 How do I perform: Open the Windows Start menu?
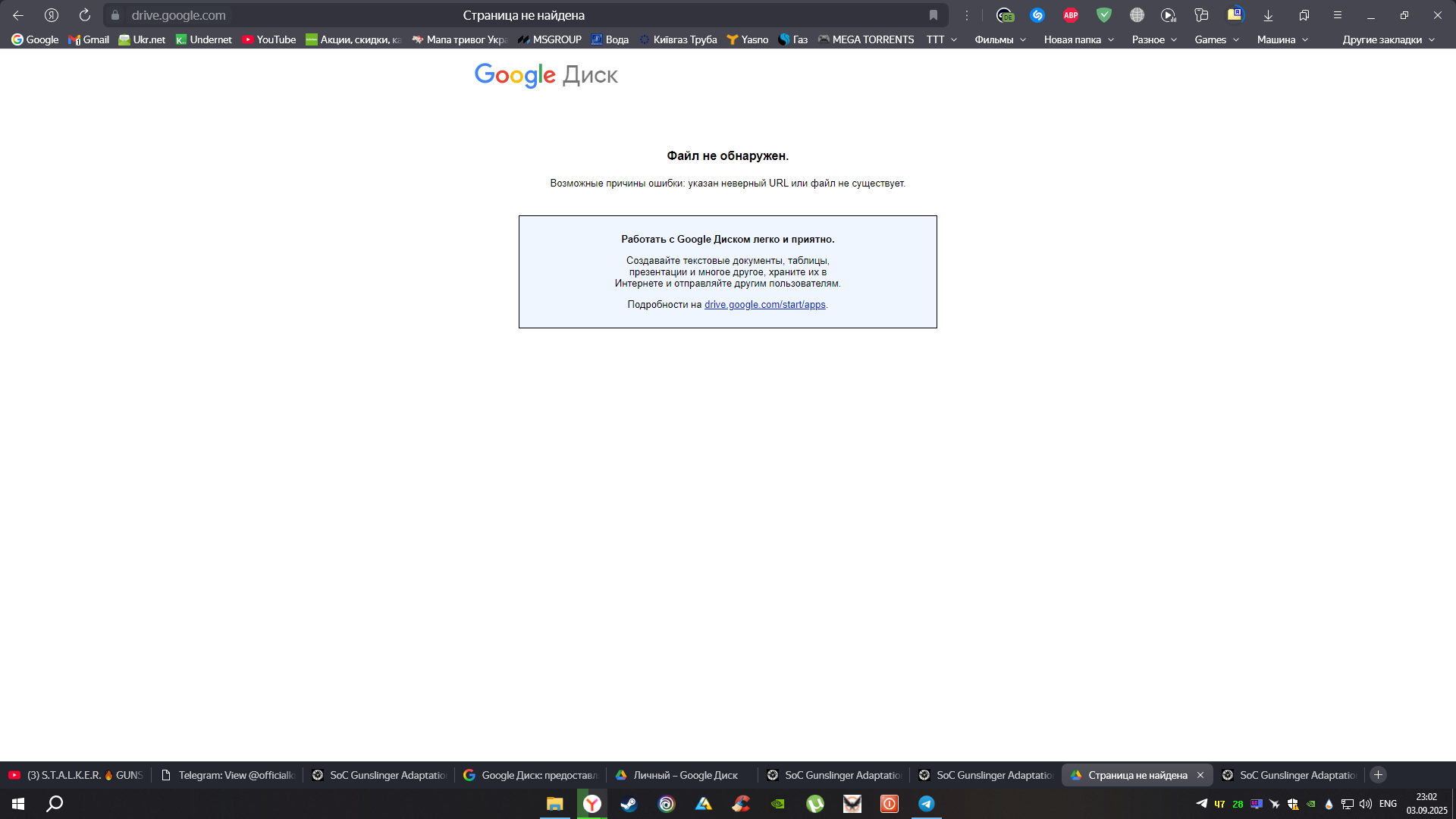[x=18, y=804]
